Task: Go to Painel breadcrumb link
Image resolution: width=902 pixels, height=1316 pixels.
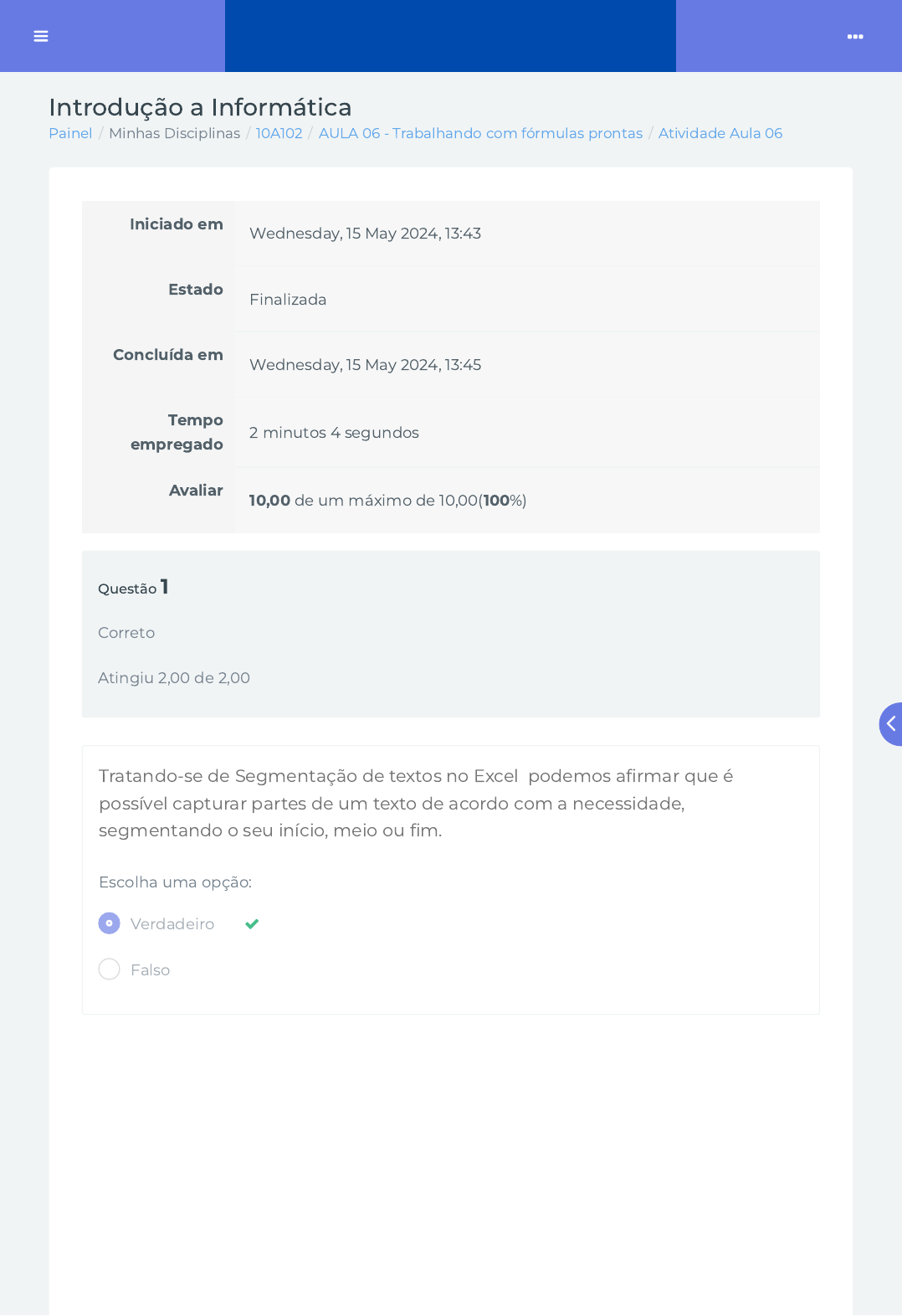Action: [x=70, y=133]
